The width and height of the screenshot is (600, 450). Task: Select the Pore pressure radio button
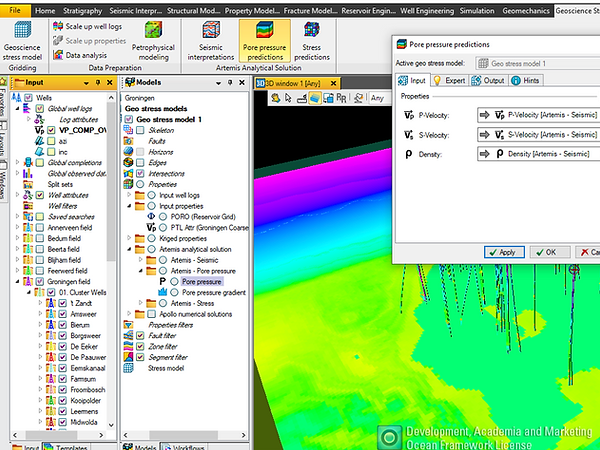(173, 282)
